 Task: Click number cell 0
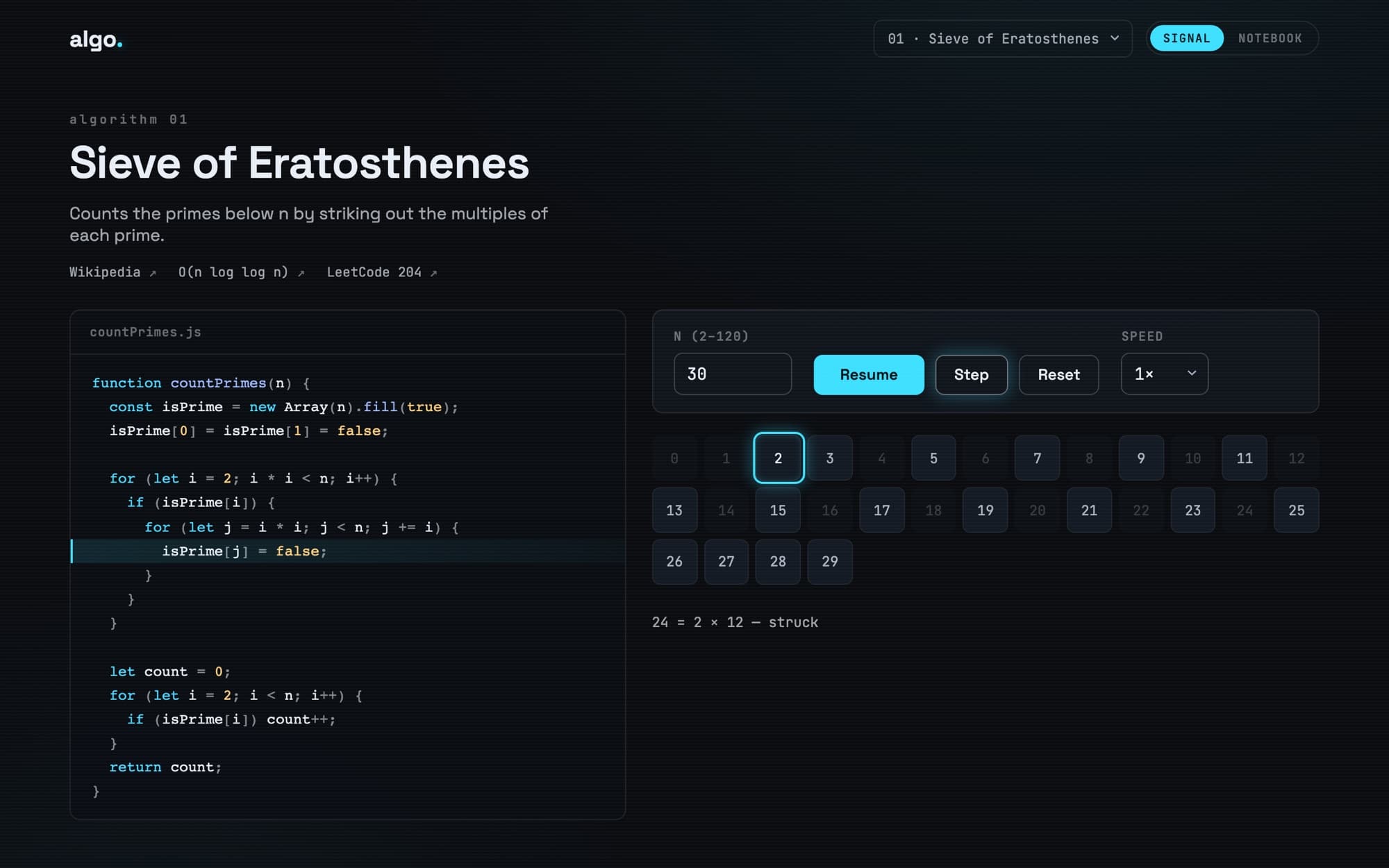tap(674, 458)
